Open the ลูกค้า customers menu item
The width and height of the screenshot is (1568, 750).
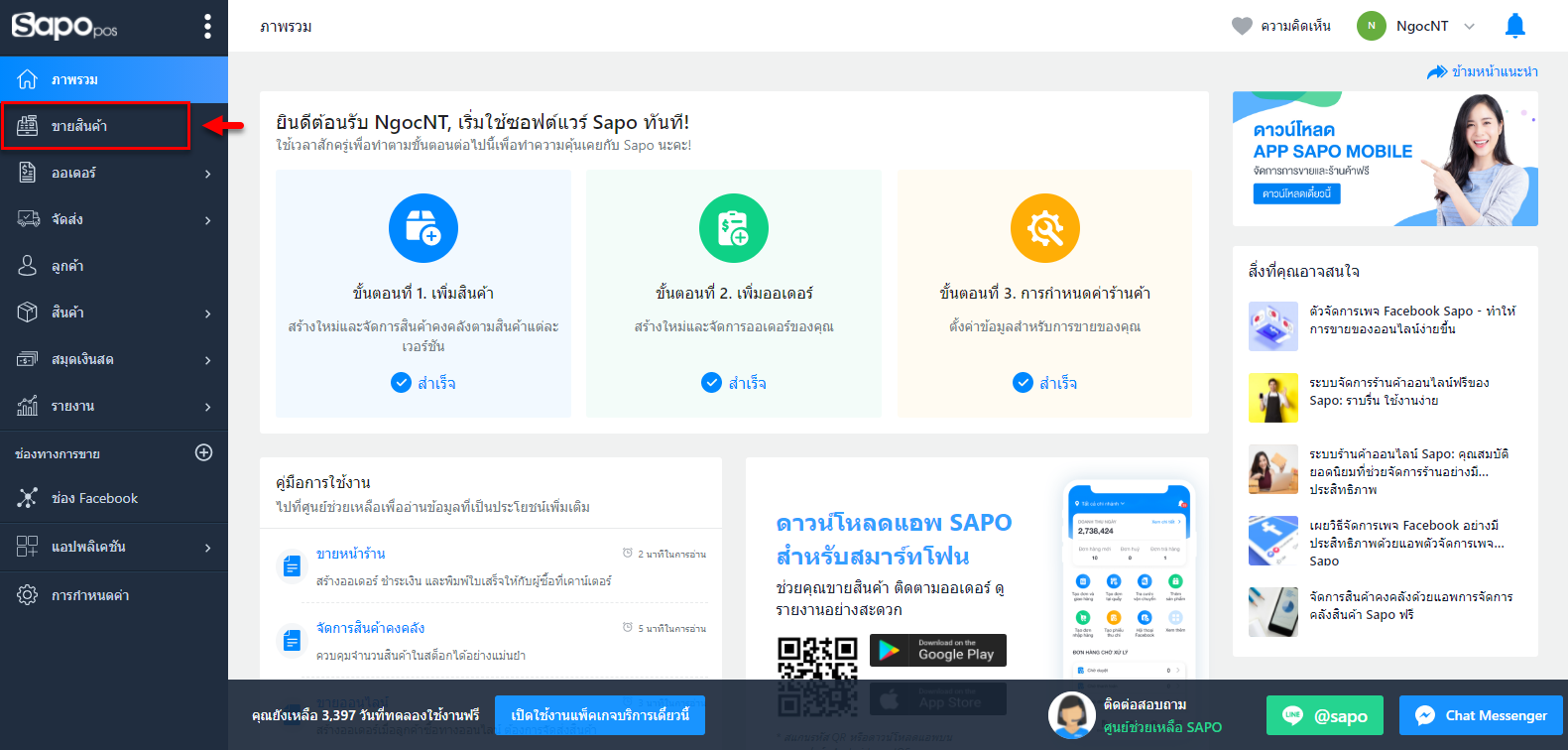click(x=114, y=266)
